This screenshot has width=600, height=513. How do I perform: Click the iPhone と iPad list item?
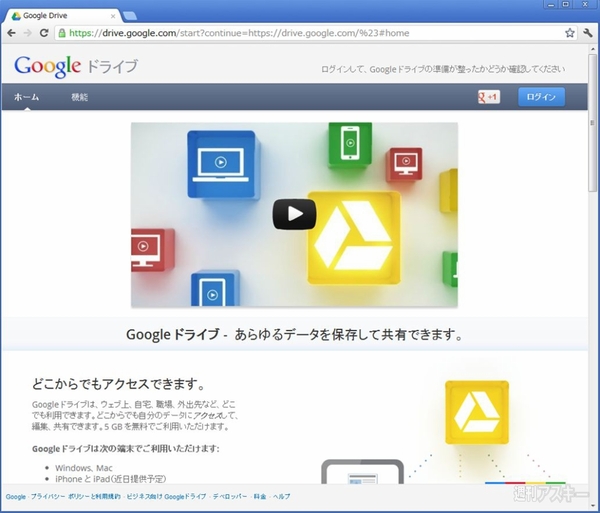111,479
